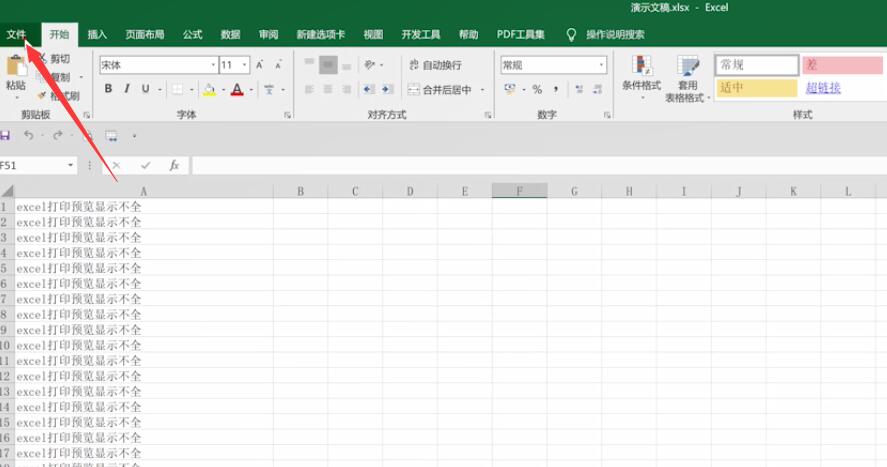This screenshot has width=887, height=467.
Task: Click the 剪切 cut button
Action: [55, 58]
